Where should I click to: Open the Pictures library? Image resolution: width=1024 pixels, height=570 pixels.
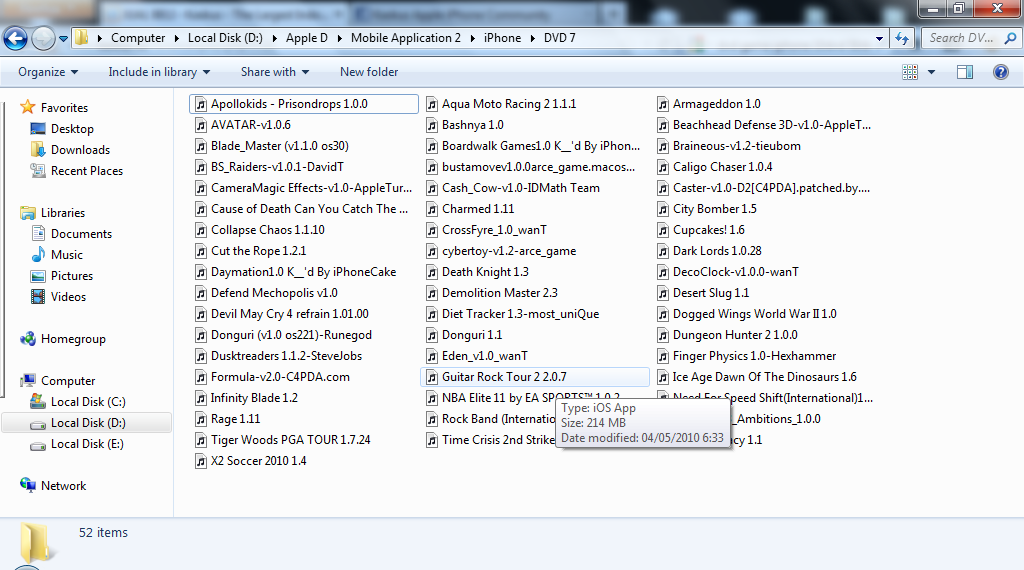pos(72,276)
